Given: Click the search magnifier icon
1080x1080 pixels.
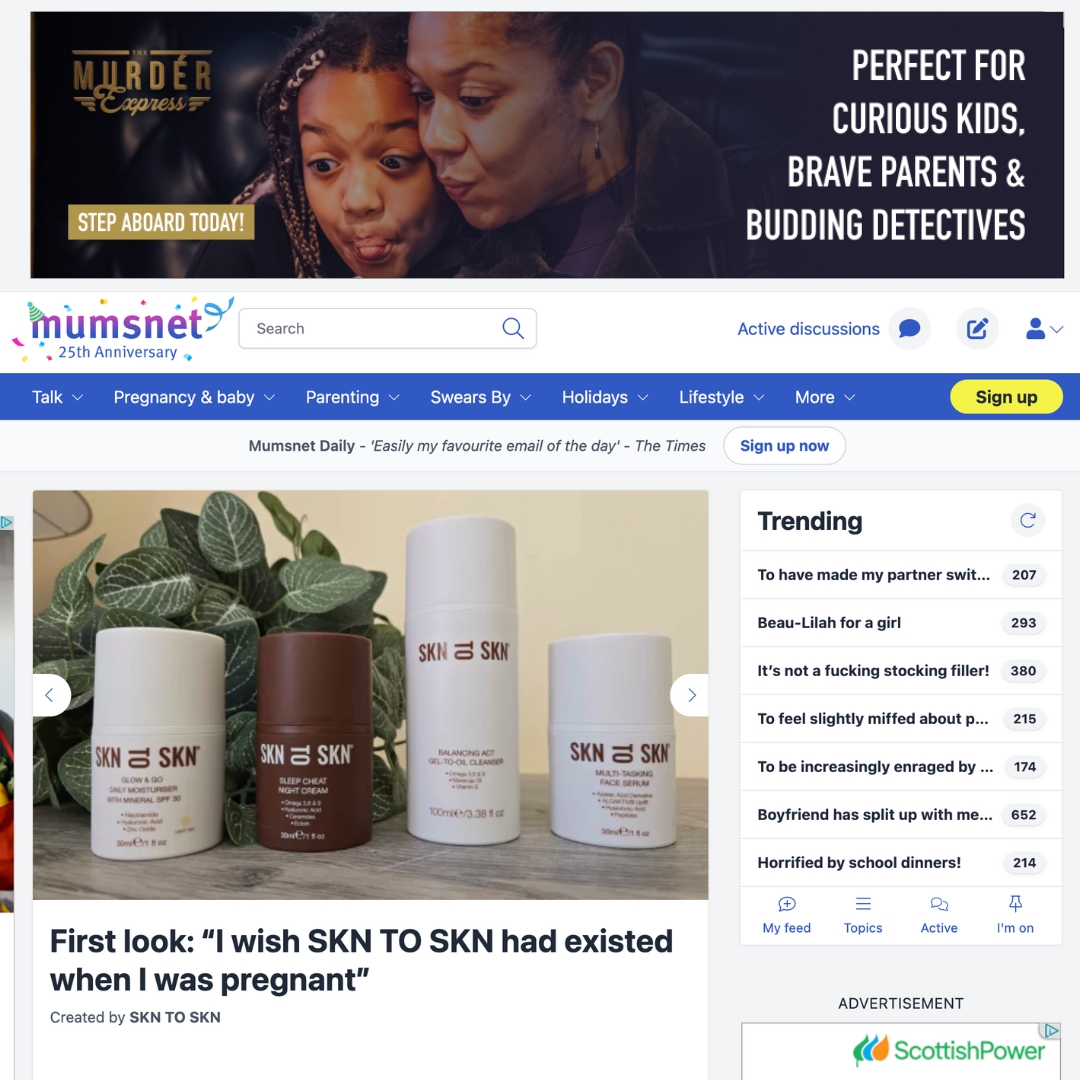Looking at the screenshot, I should [512, 329].
